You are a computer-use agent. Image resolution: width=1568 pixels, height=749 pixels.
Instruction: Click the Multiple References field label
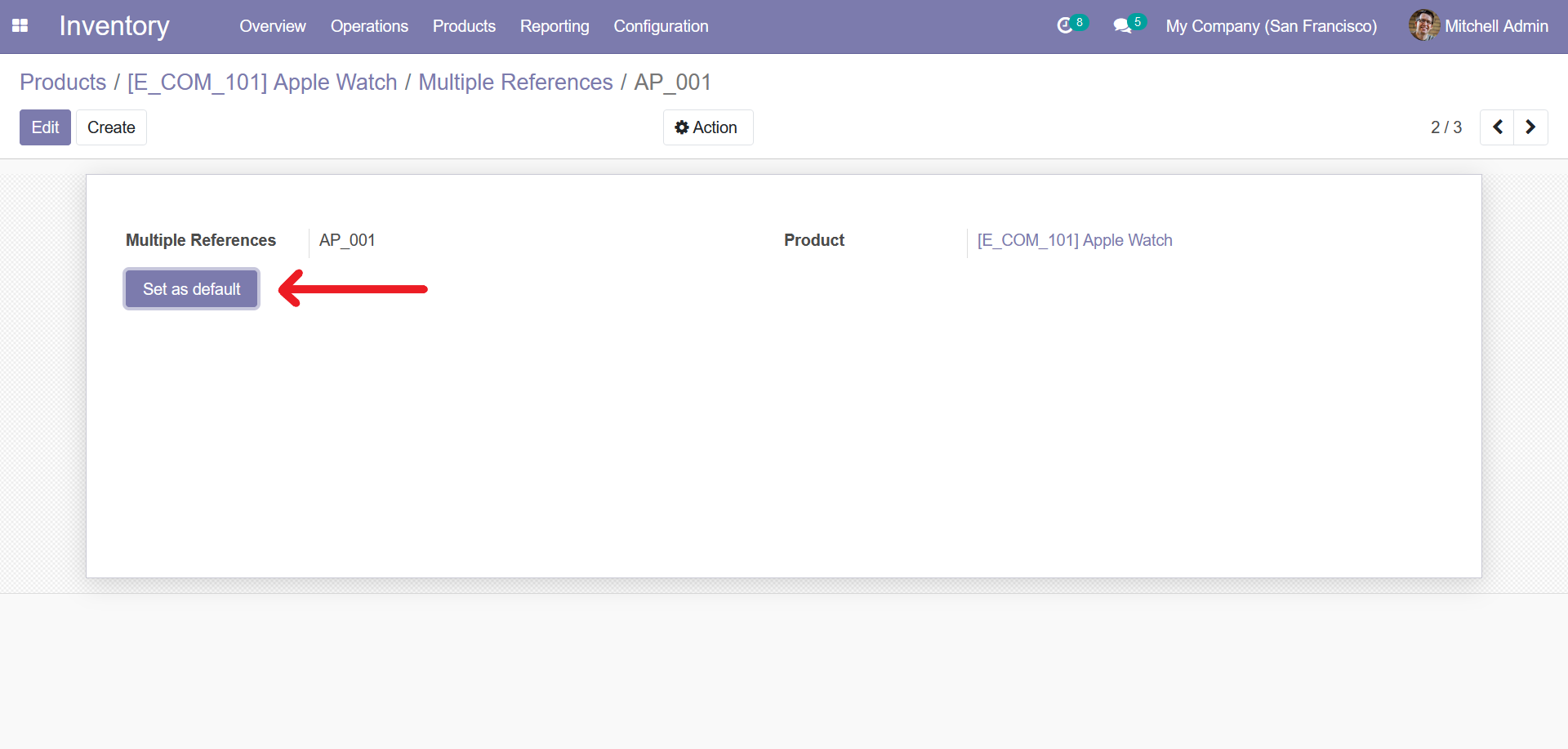tap(201, 240)
